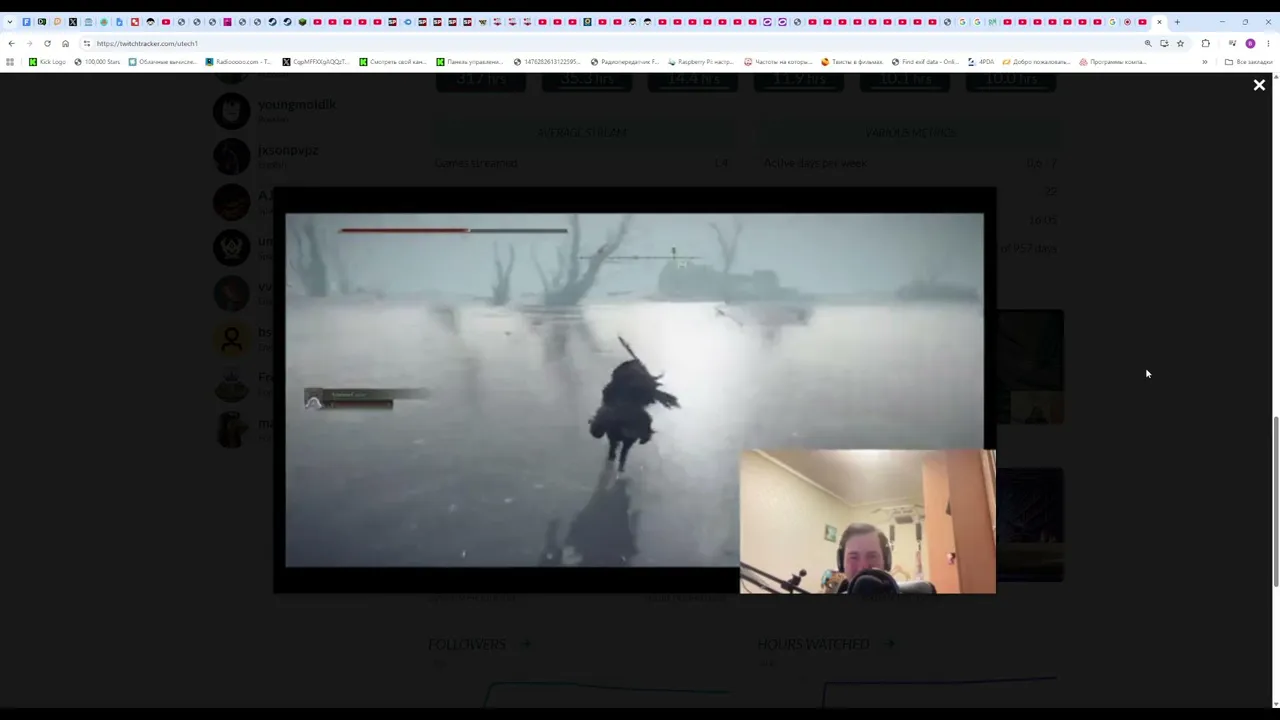The image size is (1280, 720).
Task: Open the purple profile avatar menu
Action: (1250, 43)
